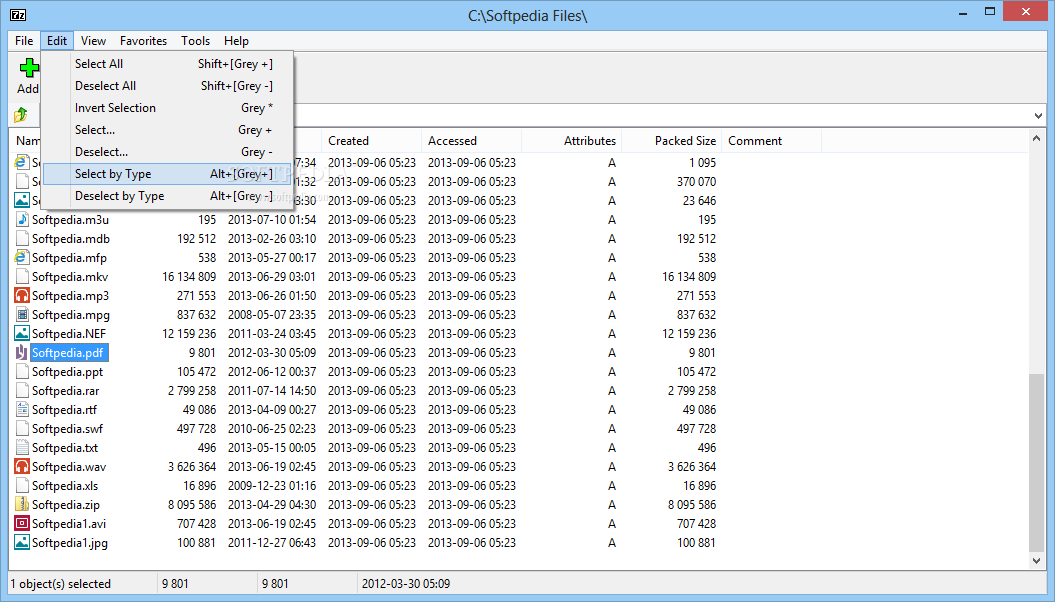Click the file icon of Softpedia.swf

22,428
